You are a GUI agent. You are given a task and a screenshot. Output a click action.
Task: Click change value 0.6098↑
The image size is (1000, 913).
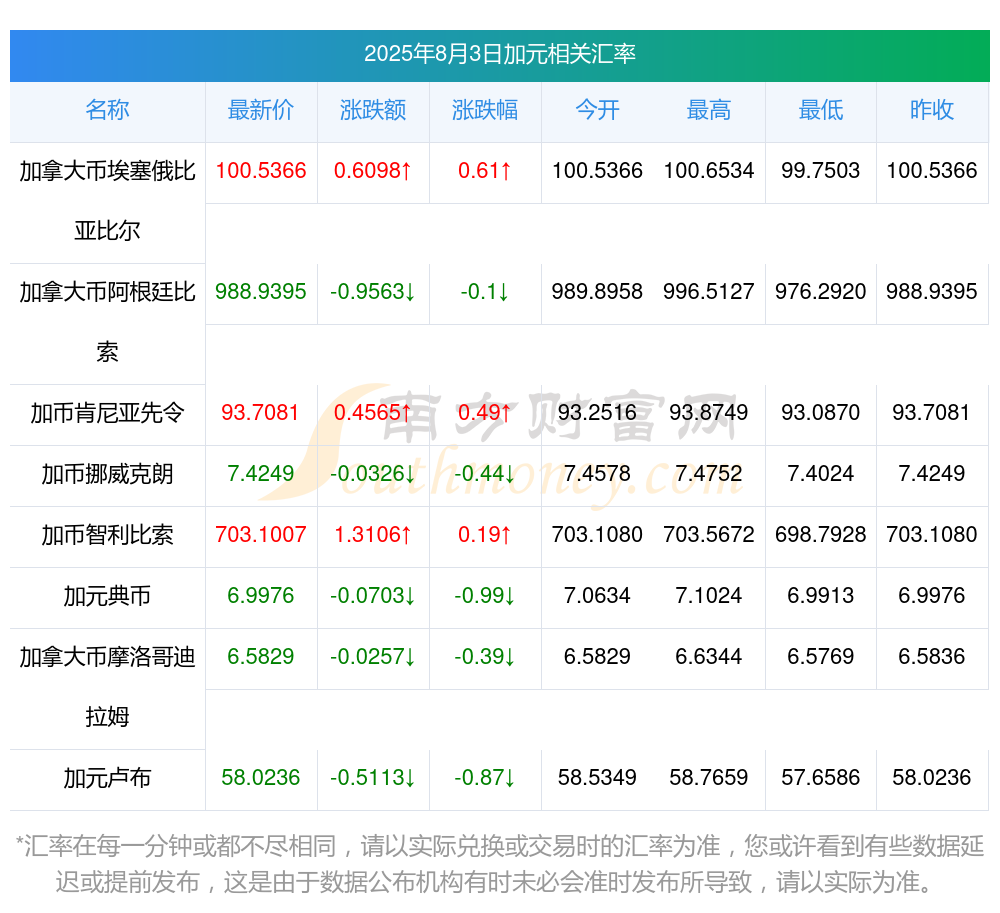[x=373, y=171]
